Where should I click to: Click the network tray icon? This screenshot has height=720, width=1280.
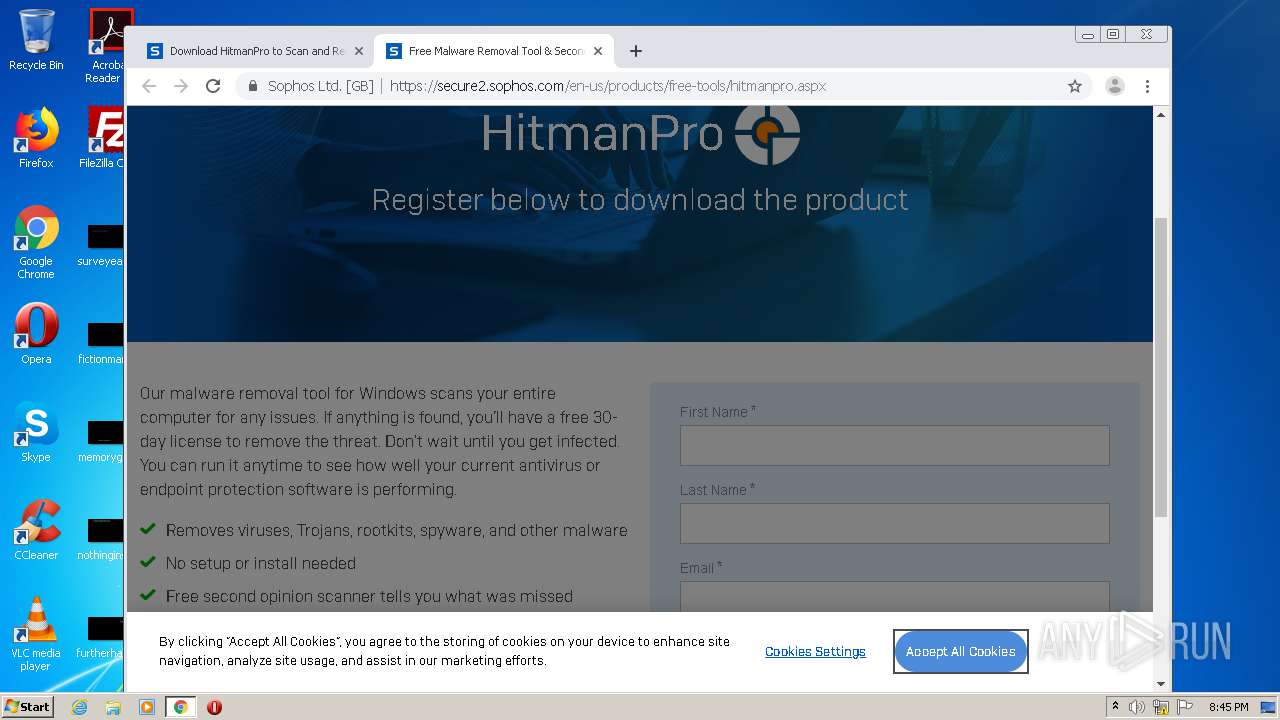tap(1161, 707)
